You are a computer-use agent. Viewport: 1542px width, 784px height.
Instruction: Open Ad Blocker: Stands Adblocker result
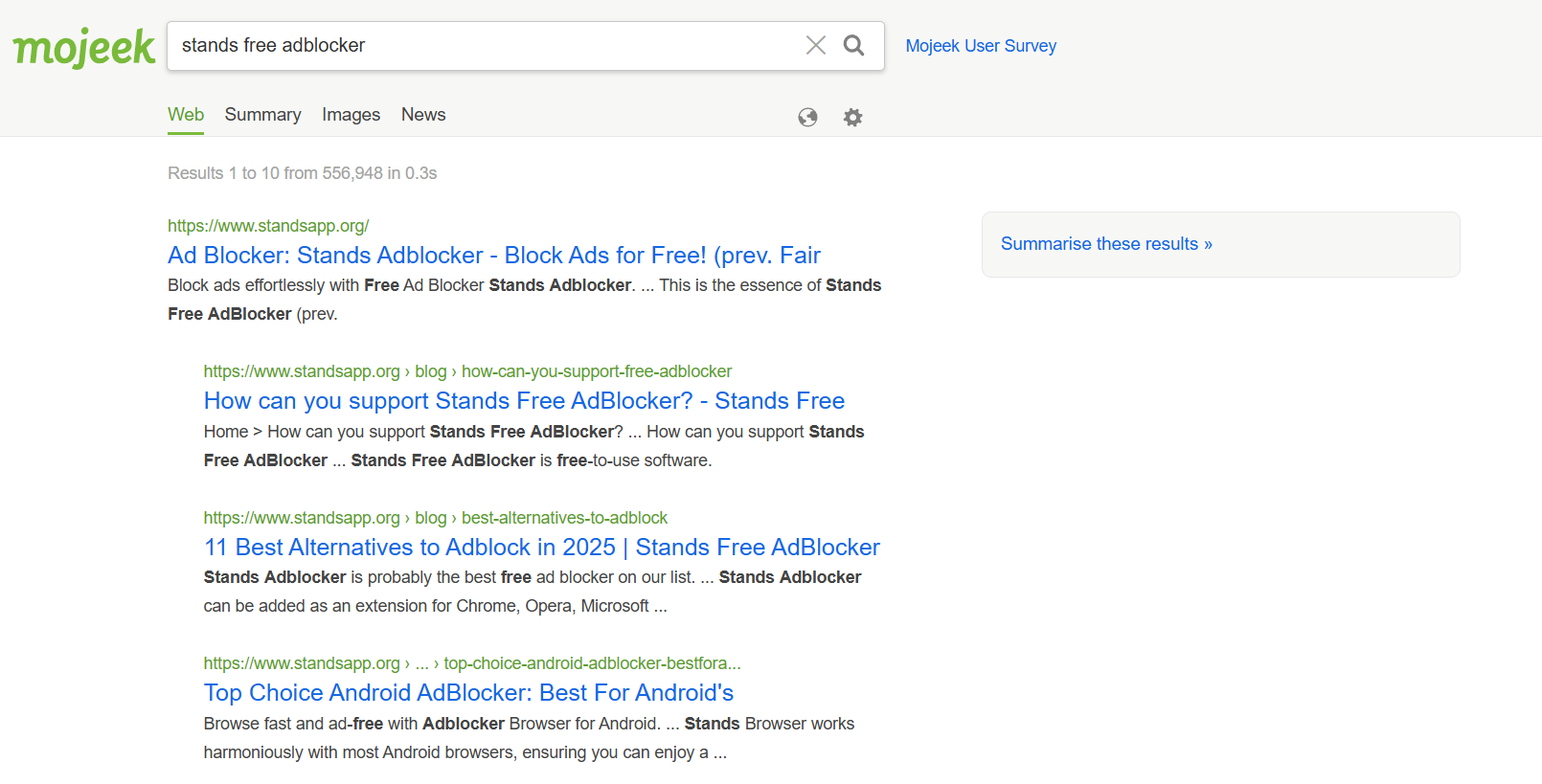(x=493, y=256)
